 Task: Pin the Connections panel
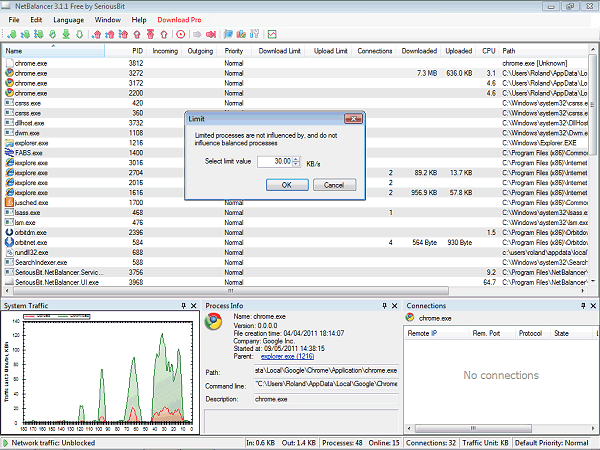(583, 305)
